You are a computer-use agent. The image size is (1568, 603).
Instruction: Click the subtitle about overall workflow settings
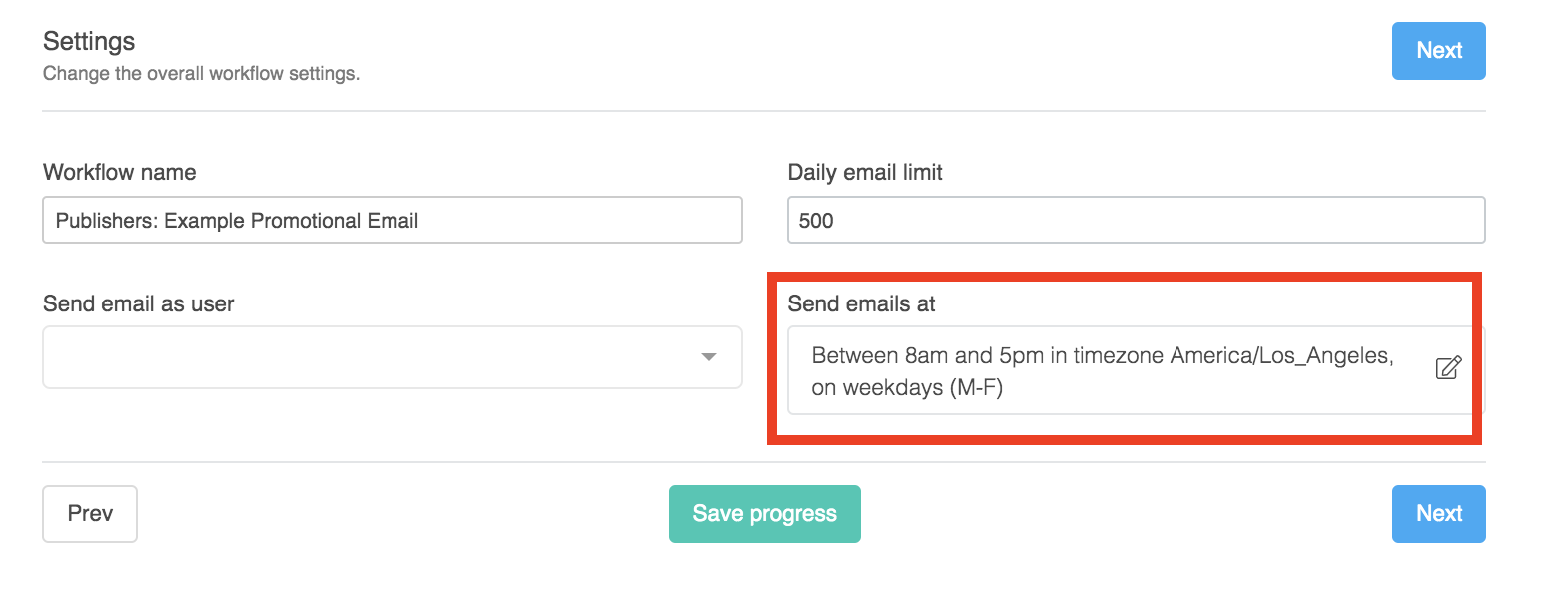coord(201,74)
